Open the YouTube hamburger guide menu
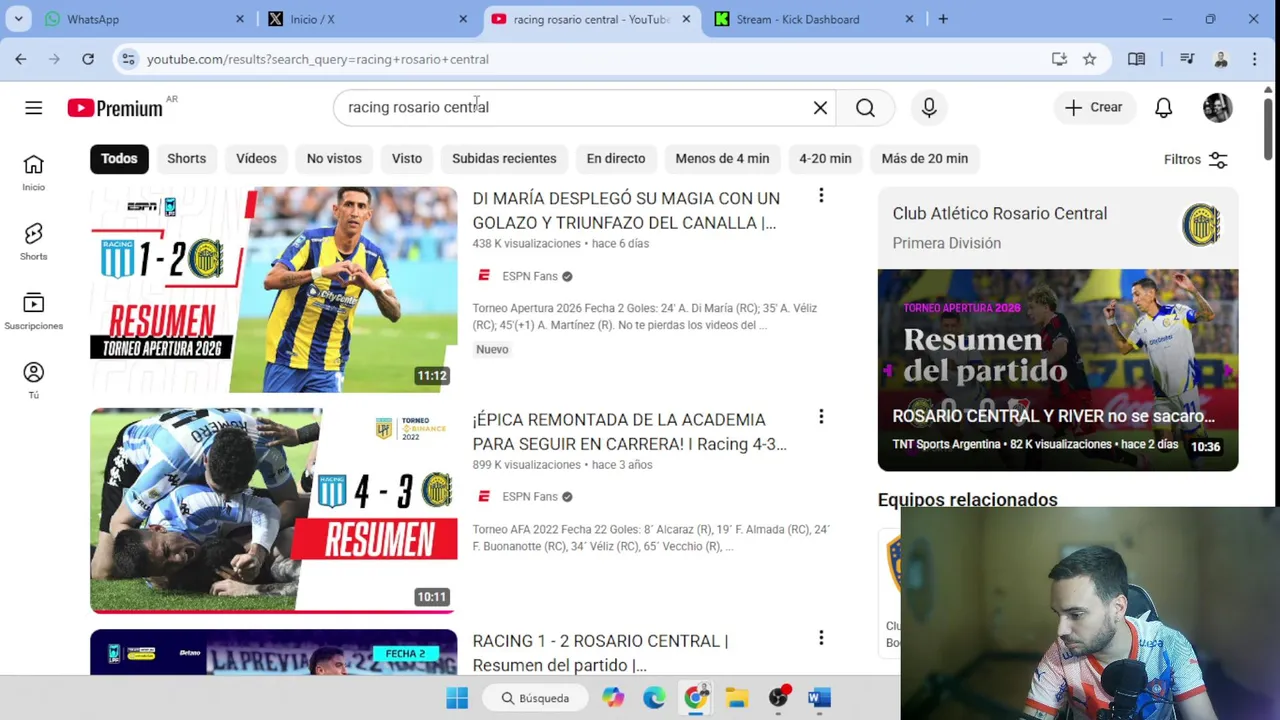Image resolution: width=1280 pixels, height=720 pixels. tap(34, 108)
